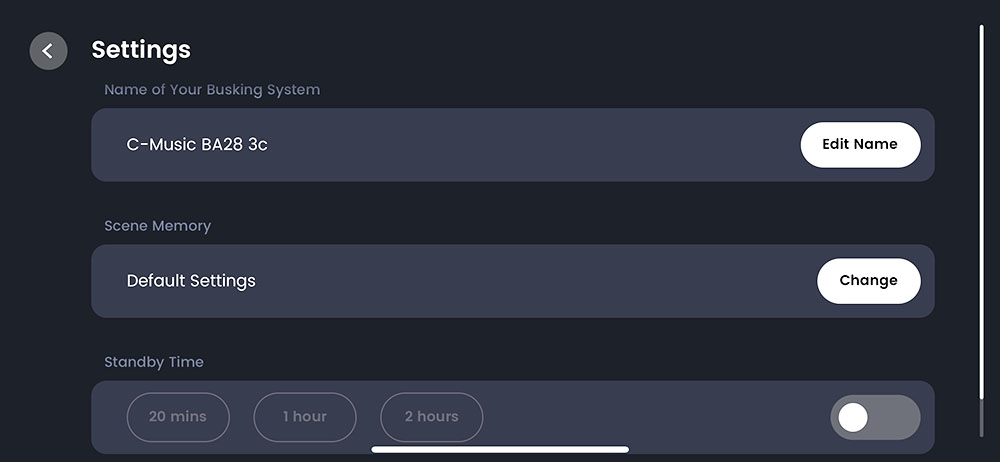Tap the home indicator bar at the bottom
Image resolution: width=1000 pixels, height=462 pixels.
point(500,449)
